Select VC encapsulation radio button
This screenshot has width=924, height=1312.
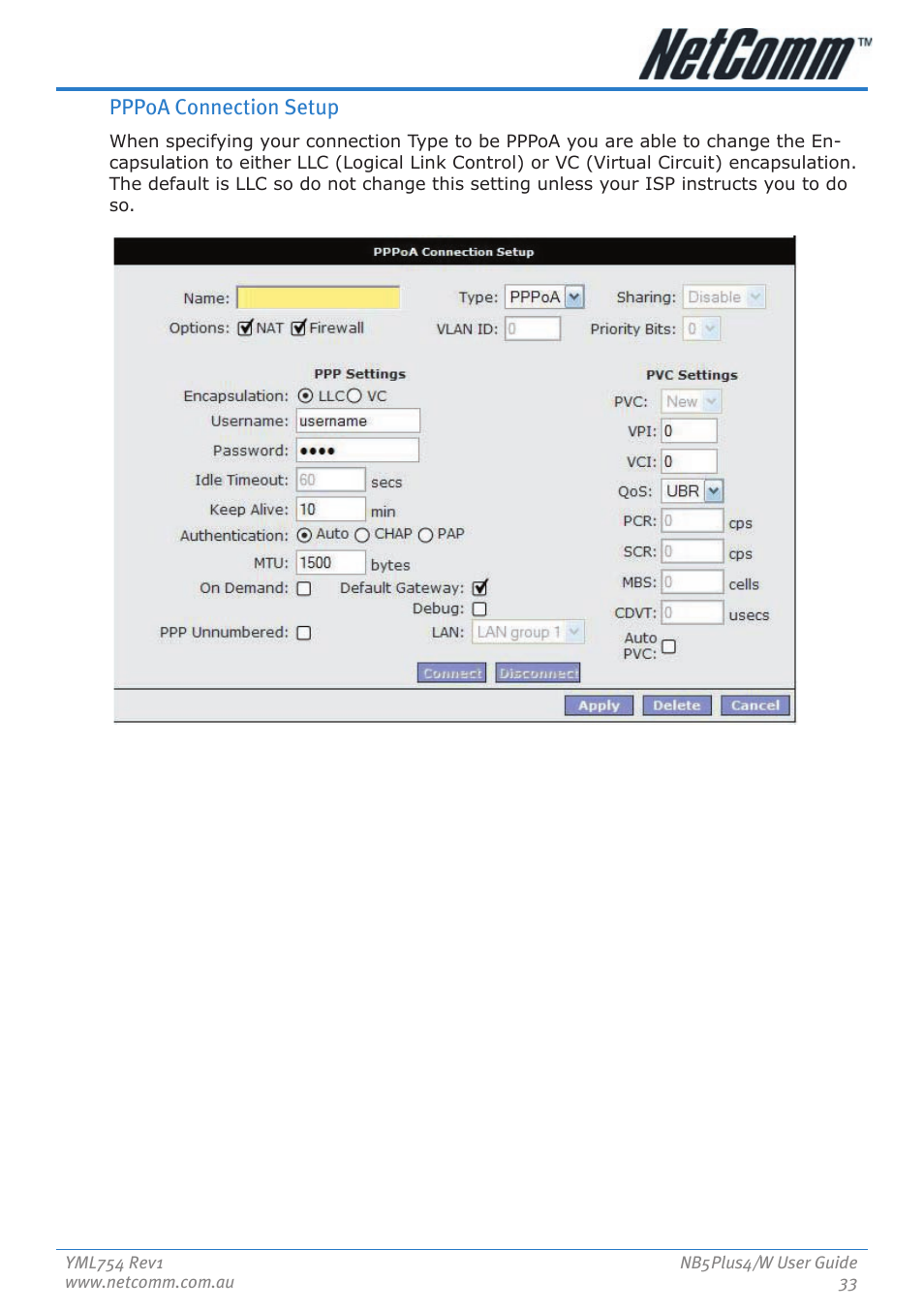click(354, 395)
